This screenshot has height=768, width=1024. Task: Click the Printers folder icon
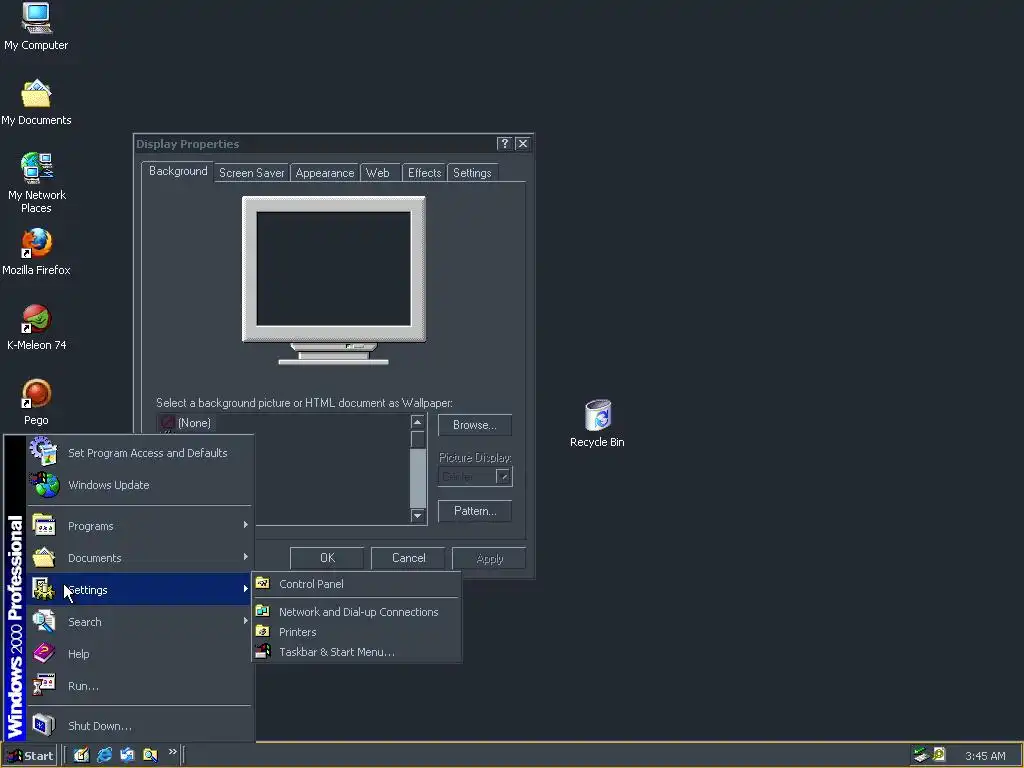(x=263, y=631)
